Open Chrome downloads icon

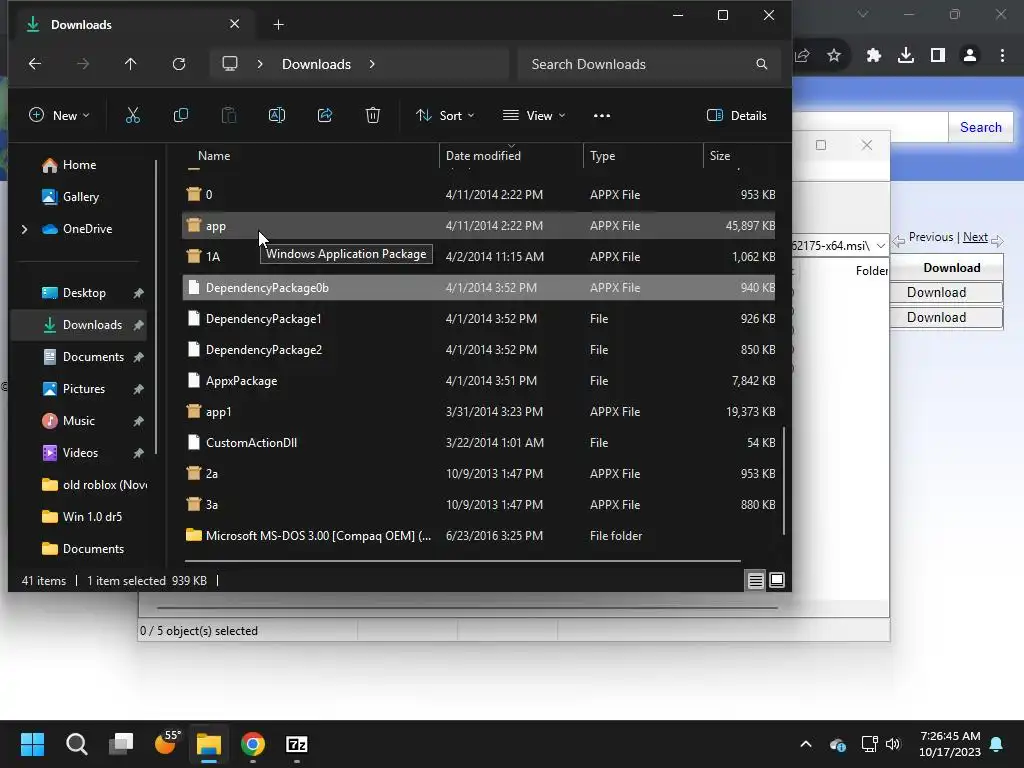pos(906,56)
